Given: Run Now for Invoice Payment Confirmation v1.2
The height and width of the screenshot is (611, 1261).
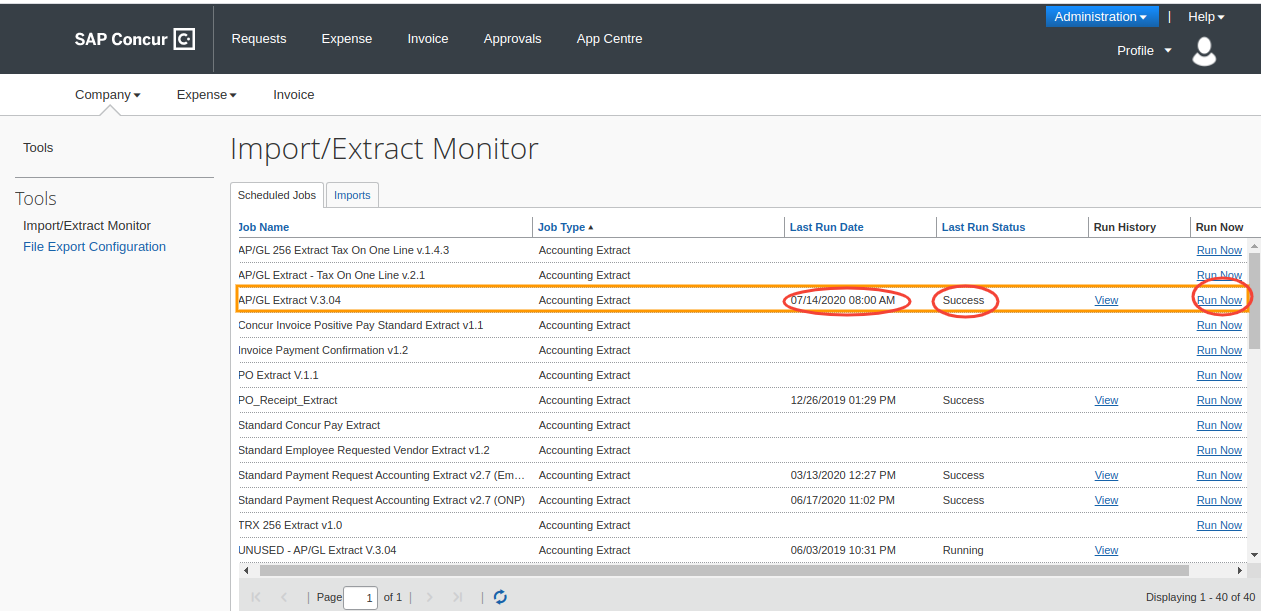Looking at the screenshot, I should click(1219, 350).
